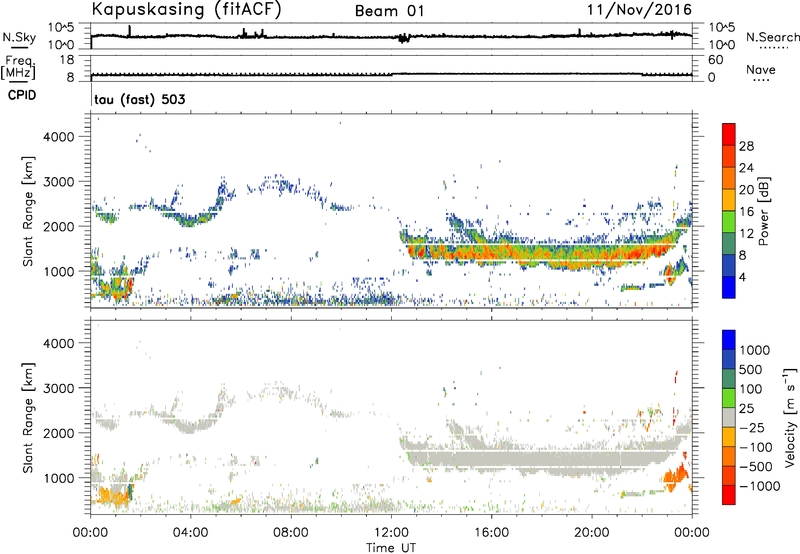800x554 pixels.
Task: Click the 'CPID' label
Action: (22, 95)
